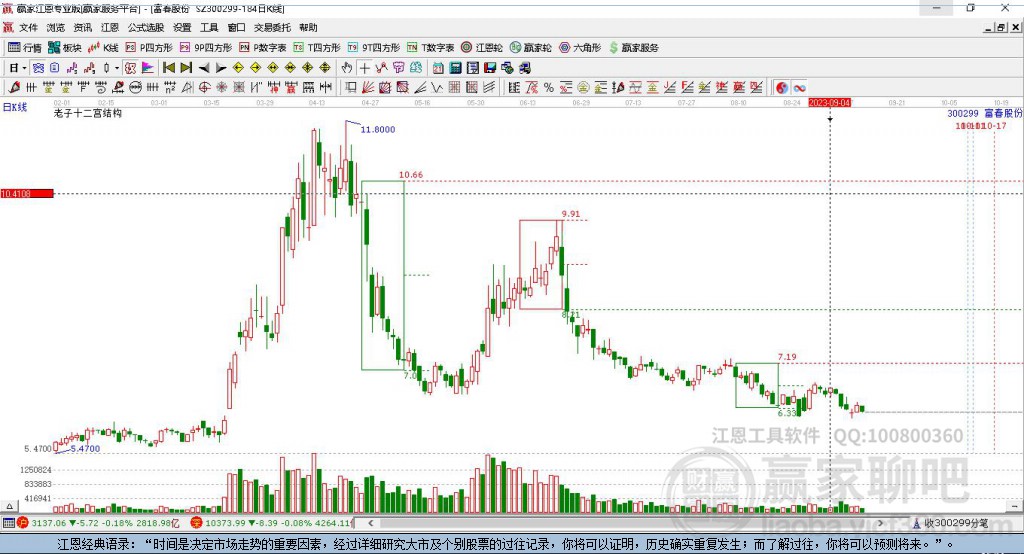Select the hand pan tool
Screen dimensions: 1024x554
(347, 68)
